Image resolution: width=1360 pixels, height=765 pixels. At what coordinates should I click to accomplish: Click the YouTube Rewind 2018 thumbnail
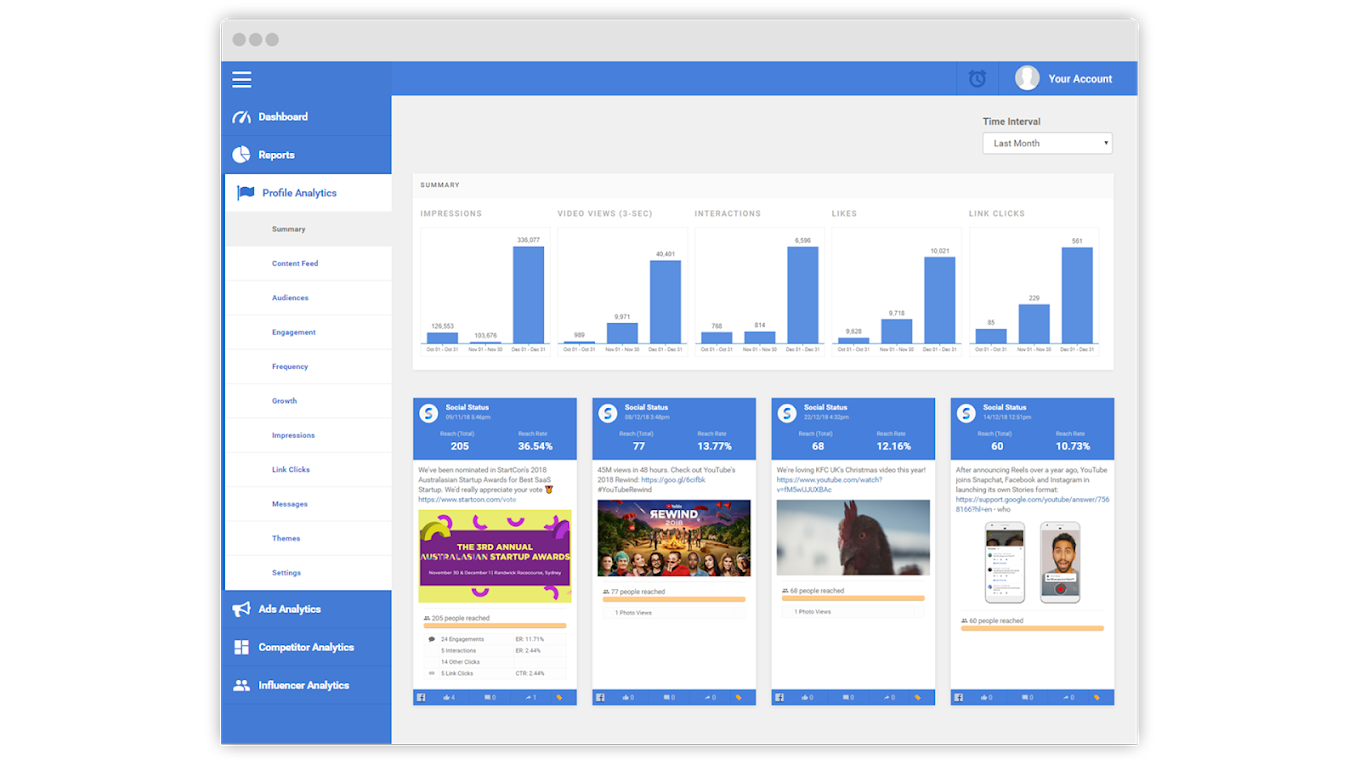tap(673, 537)
